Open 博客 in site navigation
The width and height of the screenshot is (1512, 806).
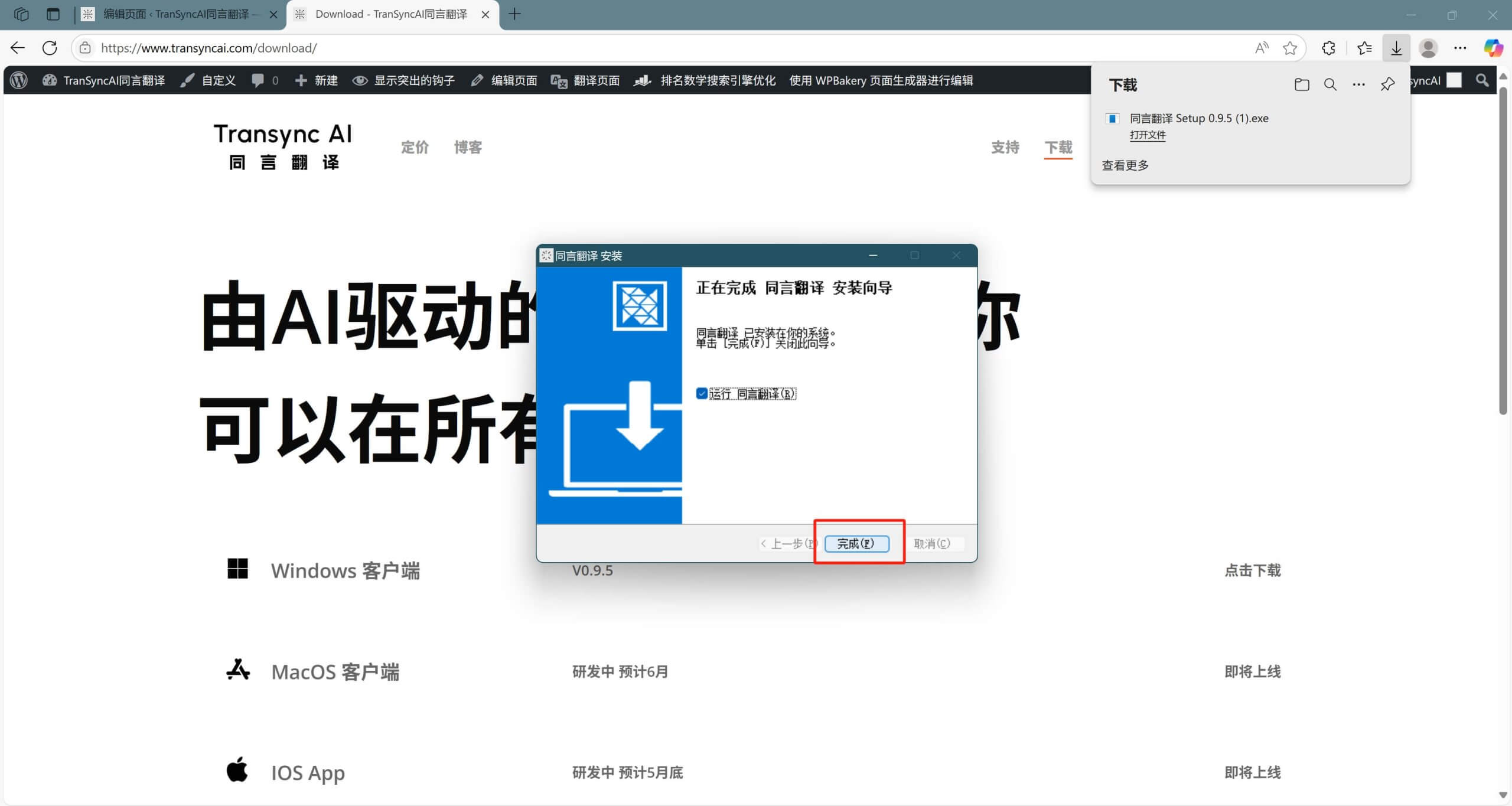pyautogui.click(x=468, y=147)
